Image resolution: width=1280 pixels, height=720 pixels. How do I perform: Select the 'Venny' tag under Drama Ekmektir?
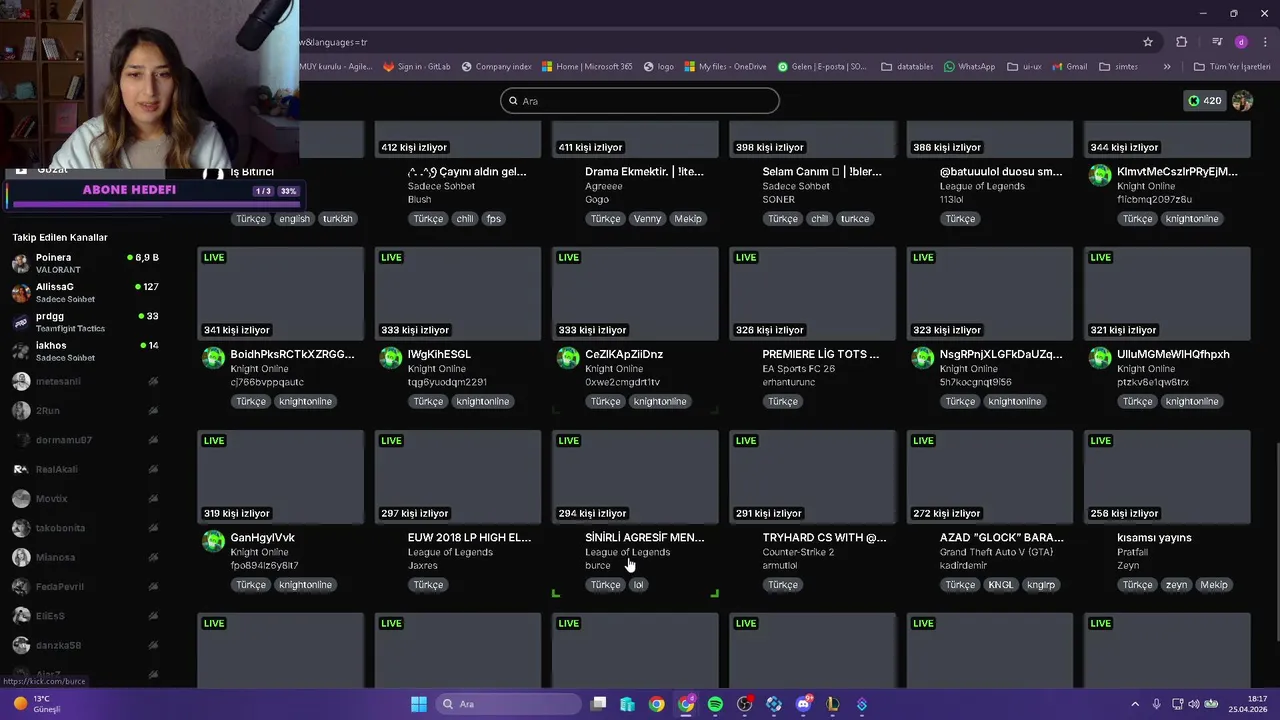(x=647, y=219)
